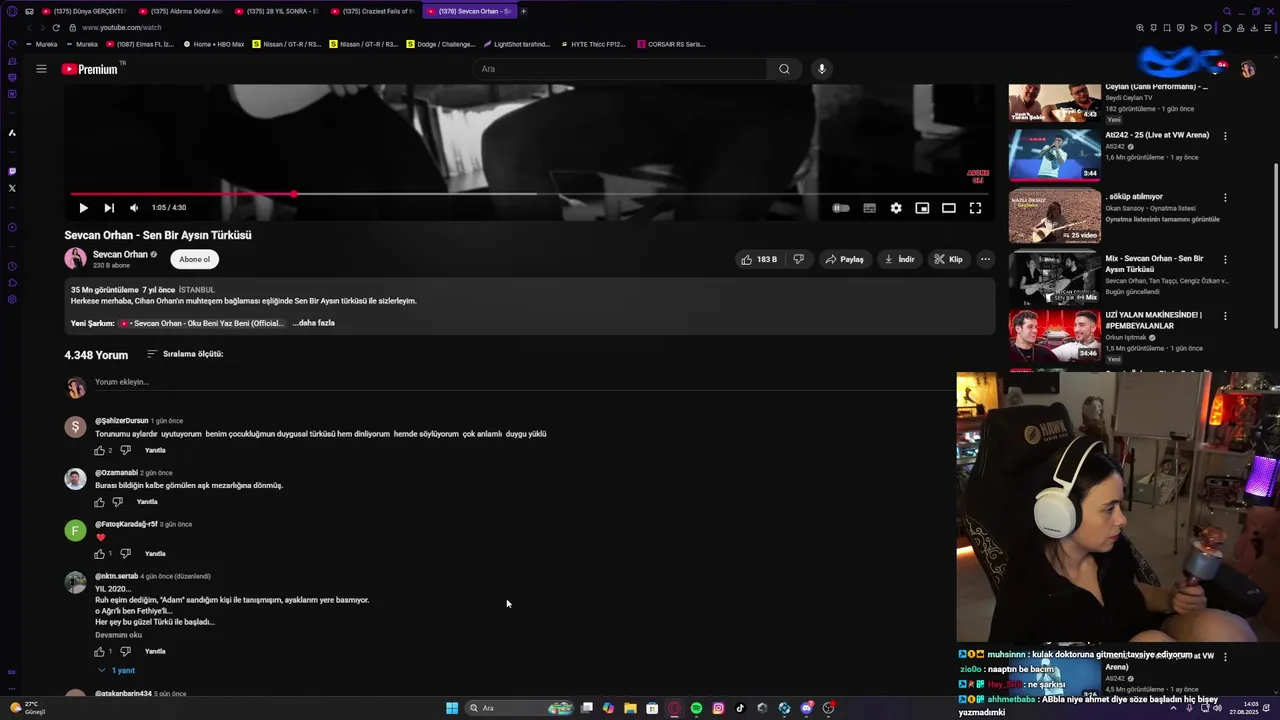This screenshot has width=1280, height=720.
Task: Open UZİ YALAN MAKİNESİNDE thumbnail
Action: coord(1054,335)
